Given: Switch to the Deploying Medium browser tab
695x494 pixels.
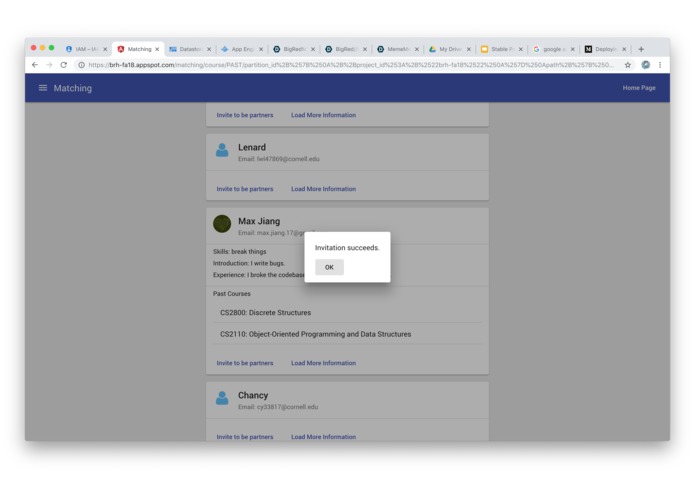Looking at the screenshot, I should (x=605, y=49).
